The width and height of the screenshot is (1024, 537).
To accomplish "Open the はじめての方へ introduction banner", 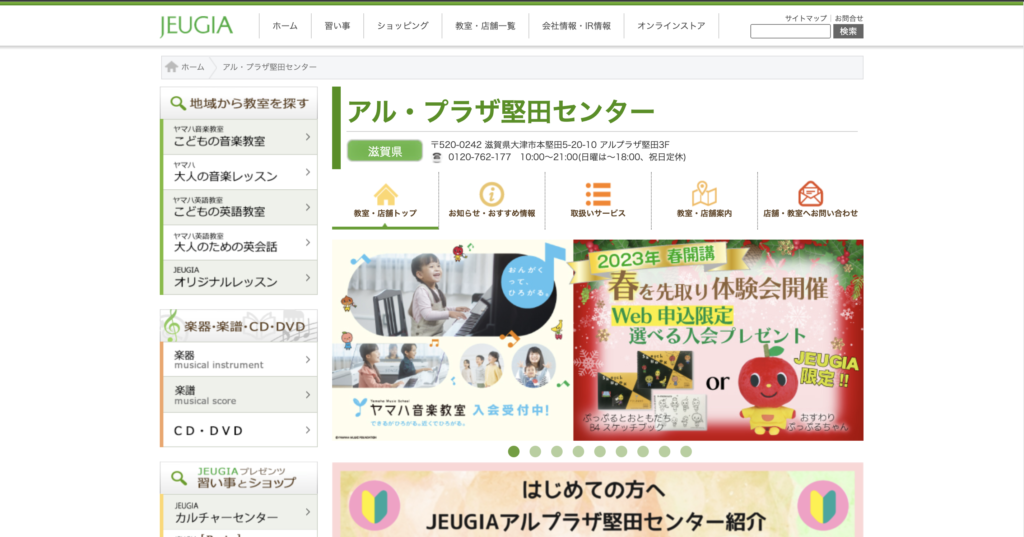I will click(598, 500).
